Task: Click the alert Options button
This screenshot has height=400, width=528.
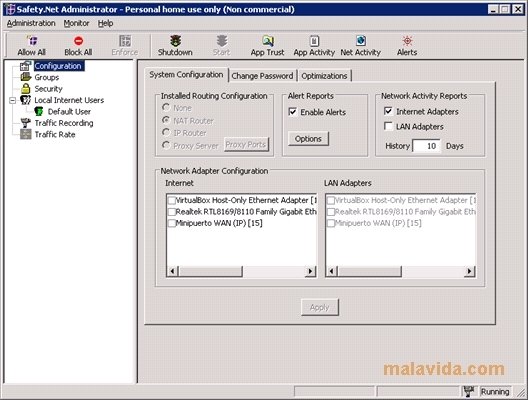Action: coord(308,139)
